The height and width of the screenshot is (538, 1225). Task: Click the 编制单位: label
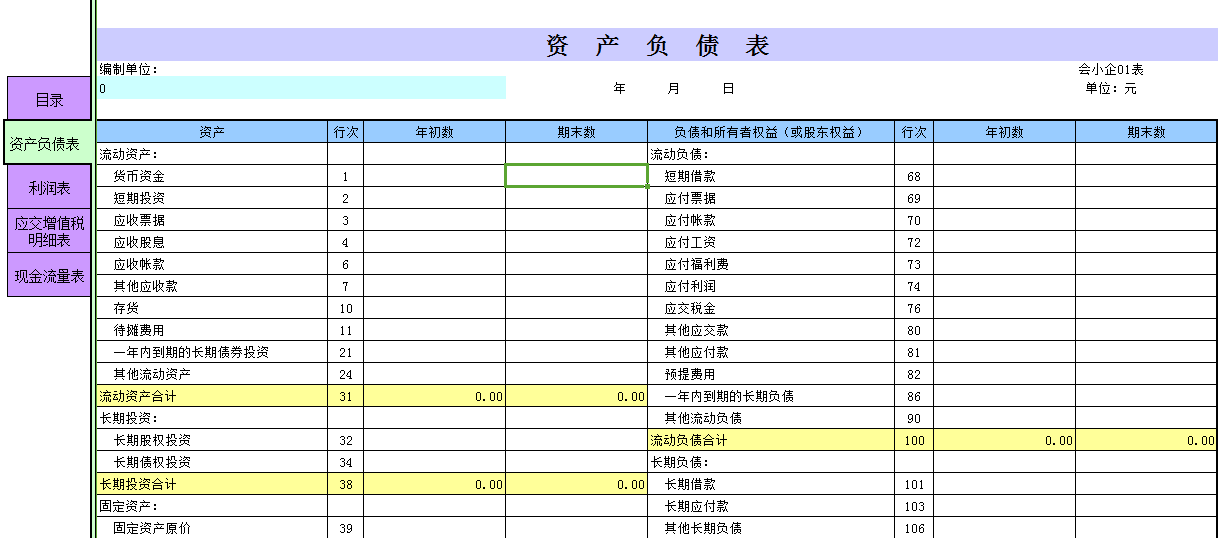[129, 69]
